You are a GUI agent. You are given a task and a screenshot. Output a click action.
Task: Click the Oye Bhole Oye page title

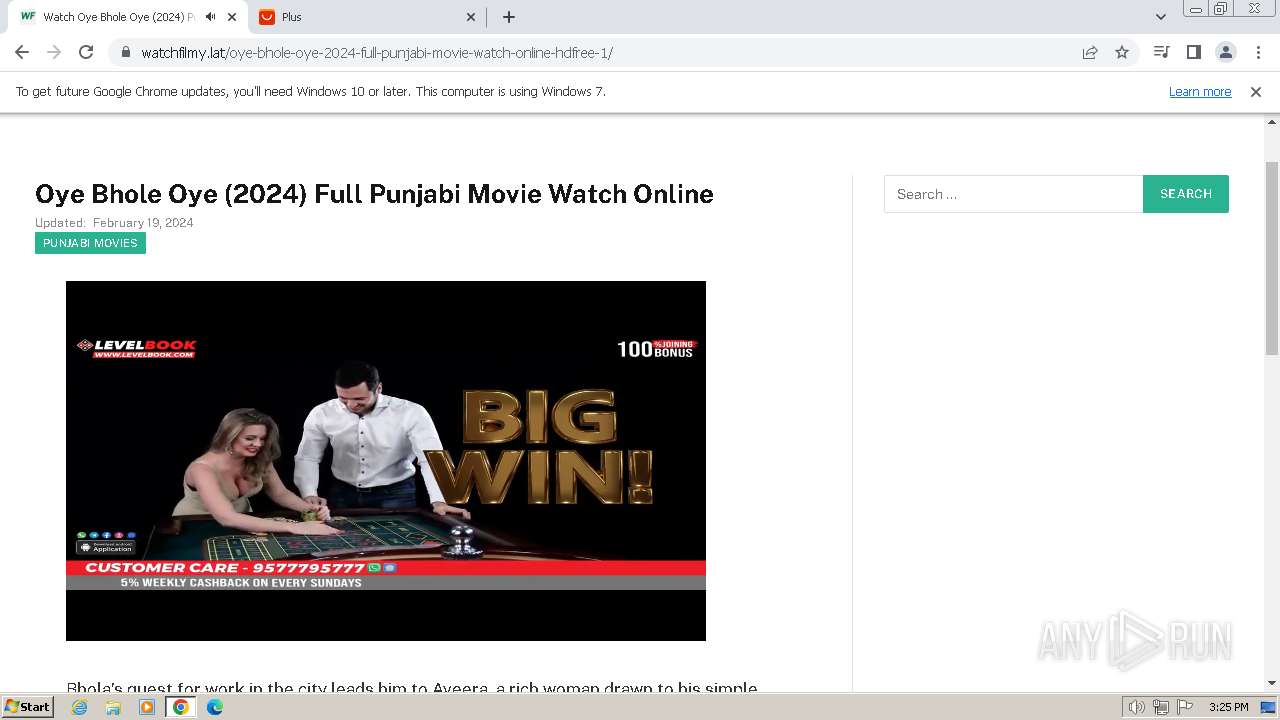coord(374,194)
